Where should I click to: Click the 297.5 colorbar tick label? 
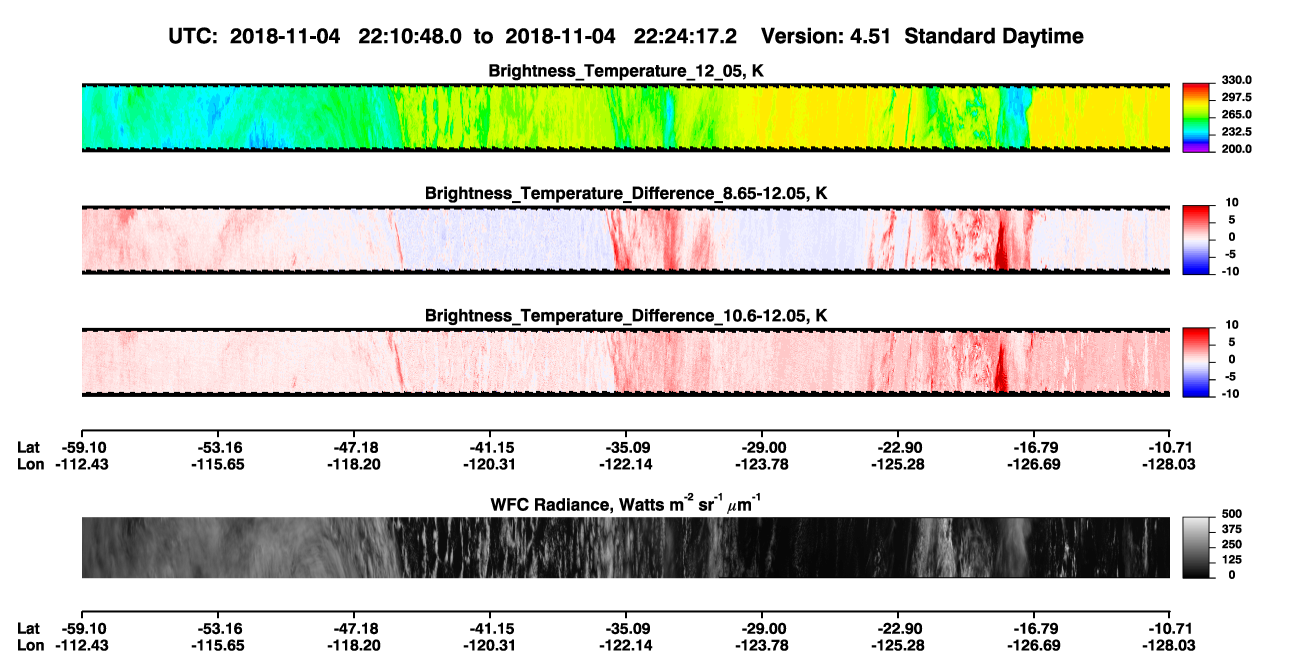click(1237, 98)
